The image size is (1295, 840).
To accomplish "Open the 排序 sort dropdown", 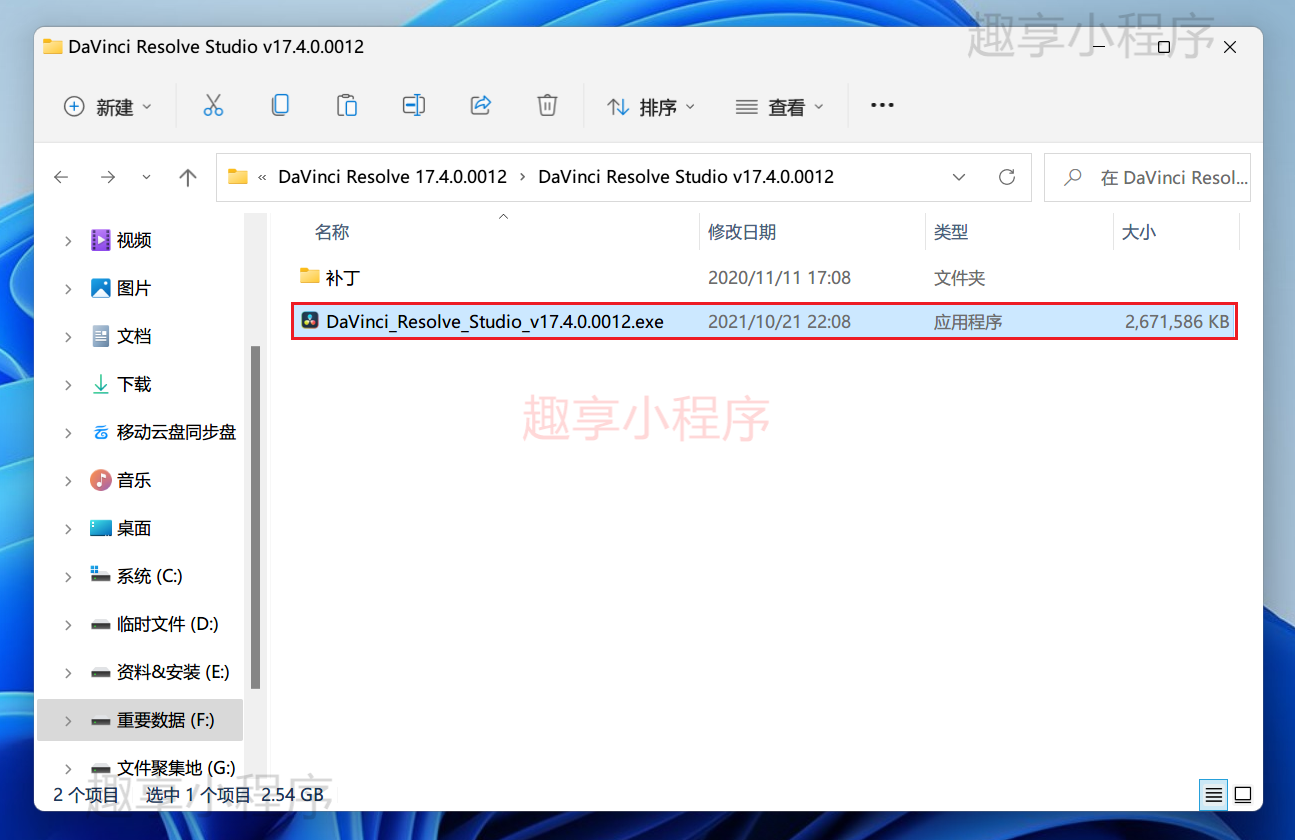I will coord(651,106).
